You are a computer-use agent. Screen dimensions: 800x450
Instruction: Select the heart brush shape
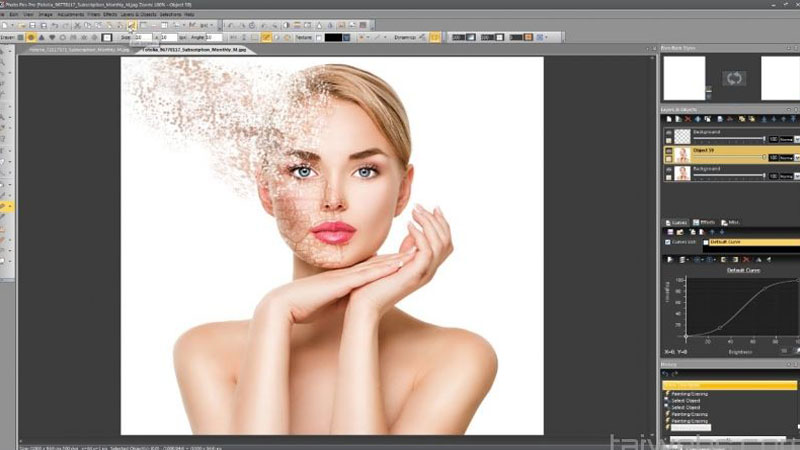[52, 37]
